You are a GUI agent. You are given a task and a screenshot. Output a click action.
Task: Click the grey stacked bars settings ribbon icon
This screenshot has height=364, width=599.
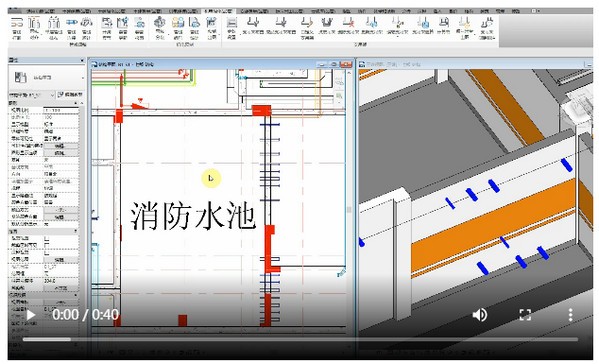pos(232,23)
